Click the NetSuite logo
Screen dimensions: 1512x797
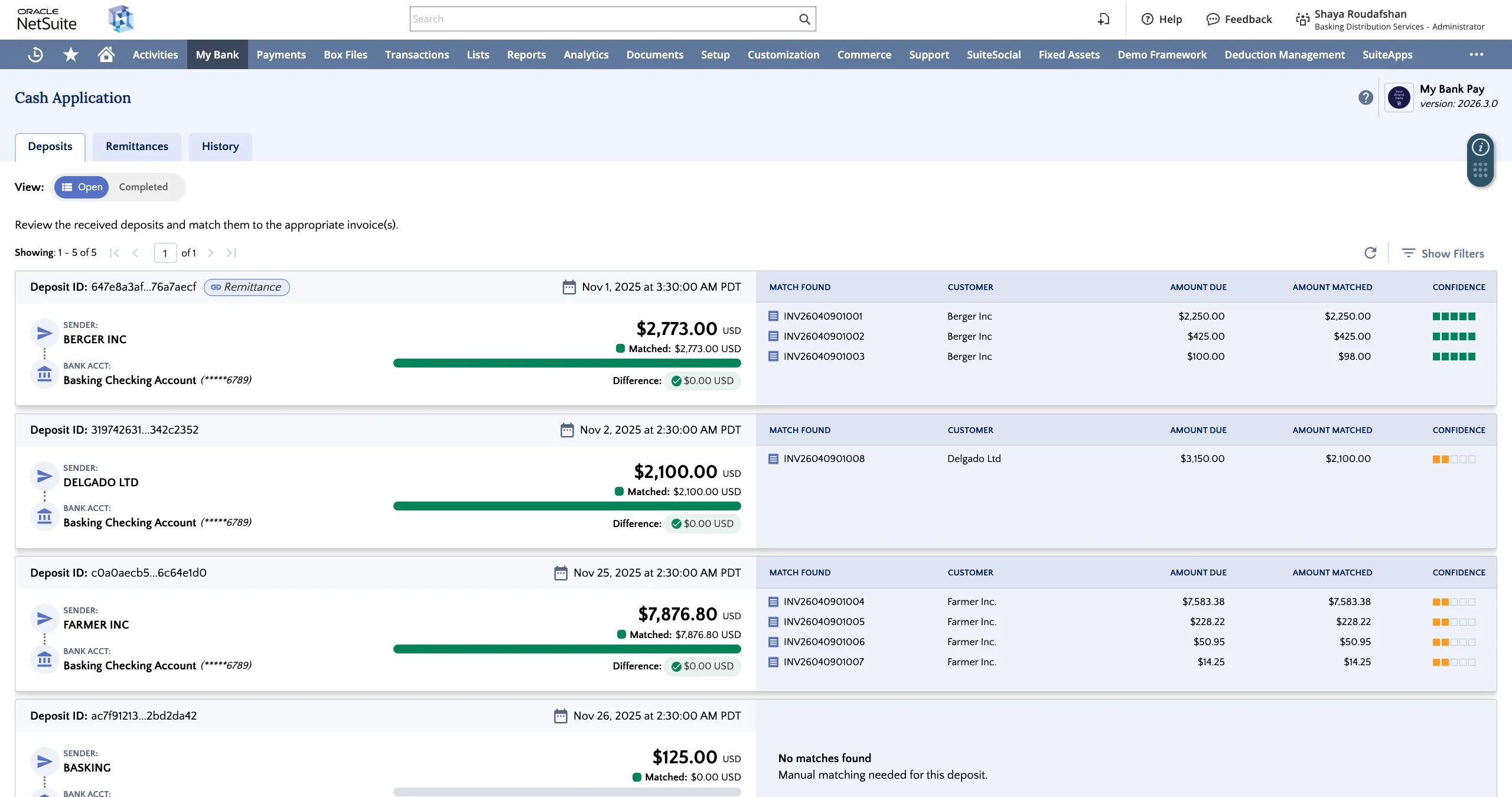coord(47,19)
